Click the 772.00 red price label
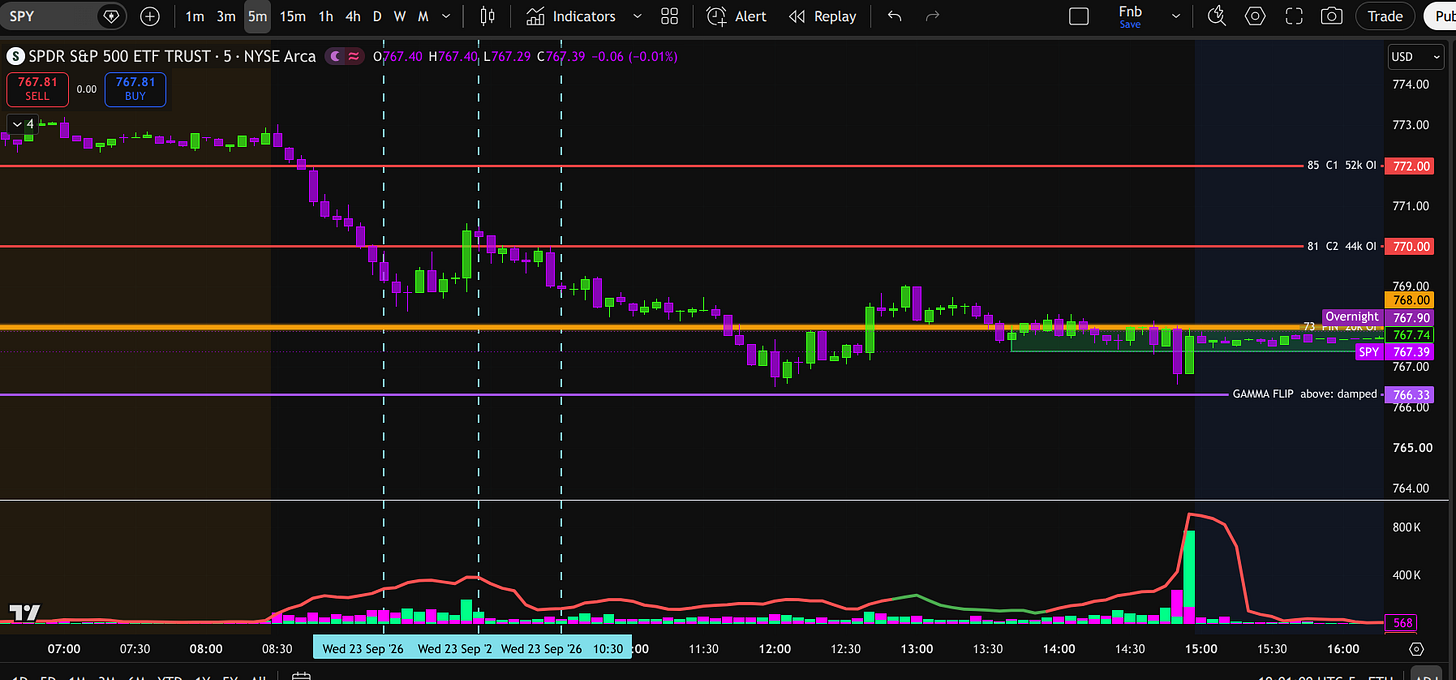The image size is (1456, 680). click(1412, 166)
